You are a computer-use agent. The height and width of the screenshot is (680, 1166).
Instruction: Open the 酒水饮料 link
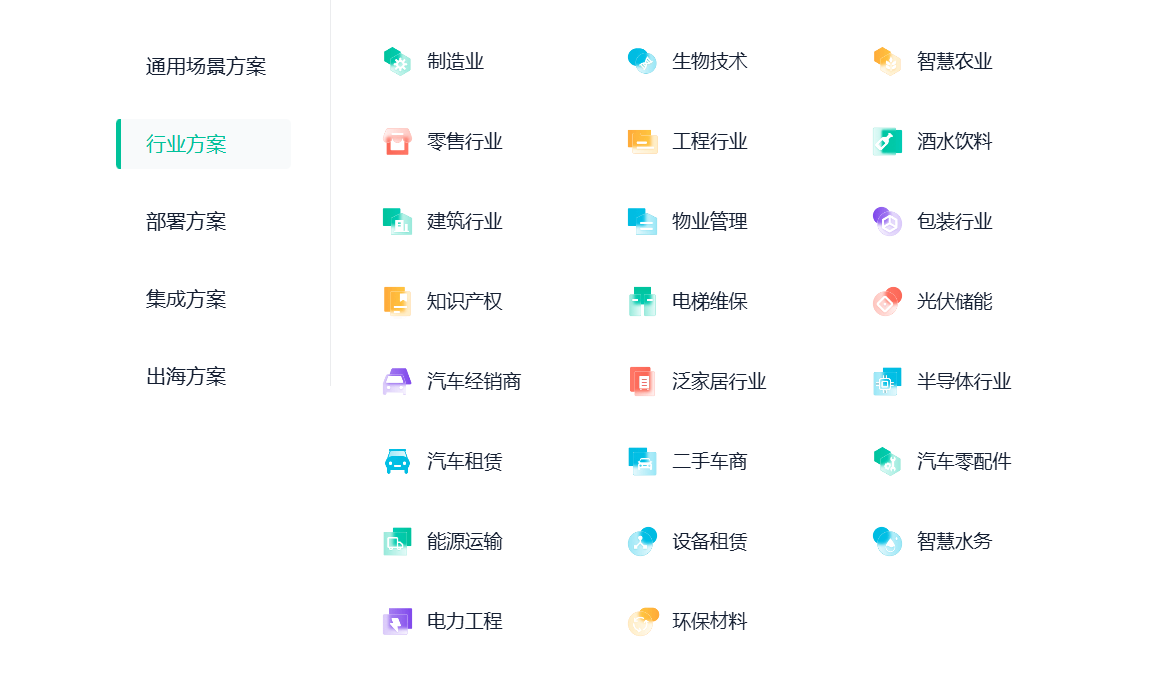tap(954, 141)
